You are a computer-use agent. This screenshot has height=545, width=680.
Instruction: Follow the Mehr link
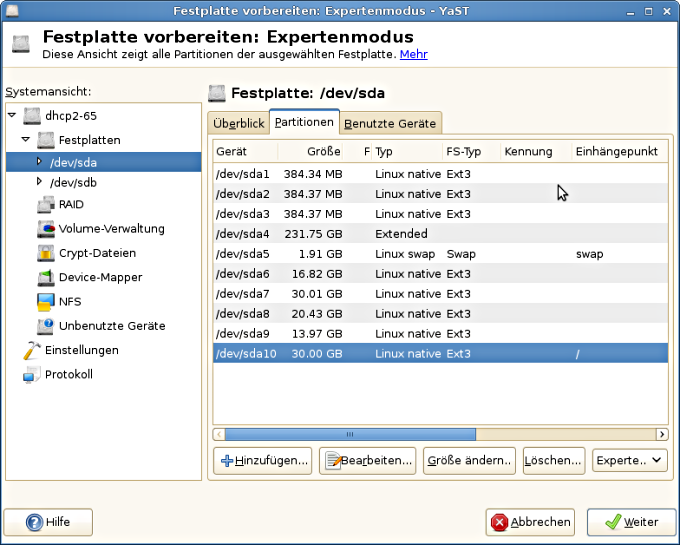(x=414, y=54)
